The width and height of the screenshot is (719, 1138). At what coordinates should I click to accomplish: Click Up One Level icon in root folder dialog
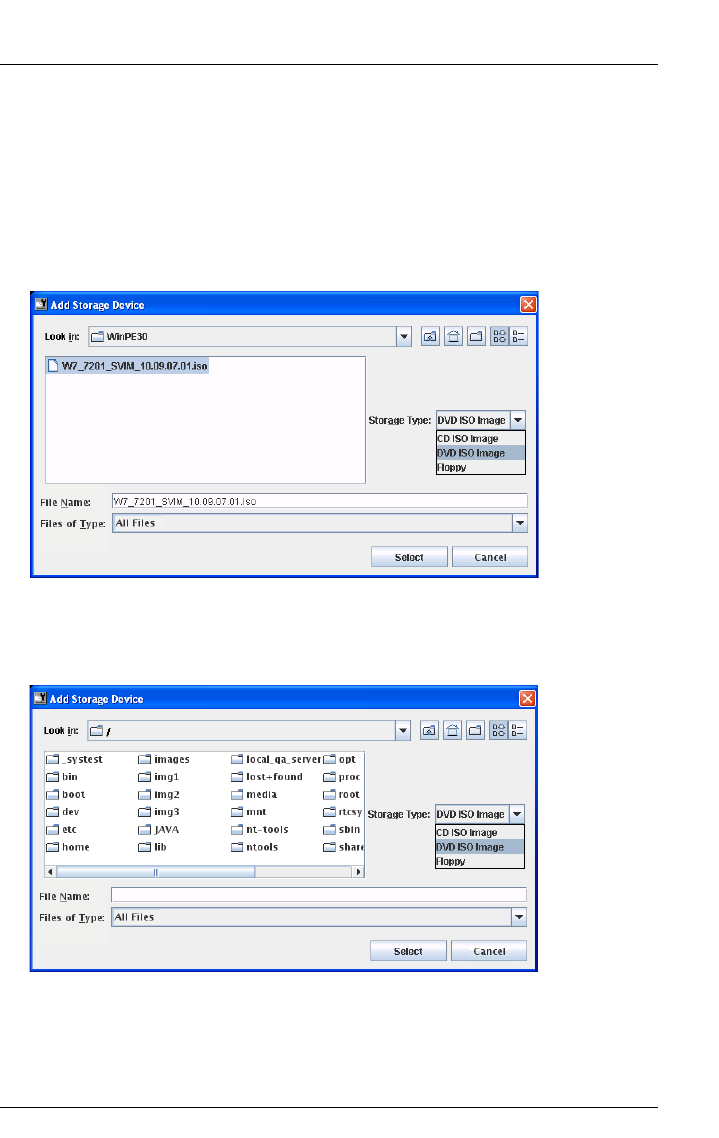tap(430, 731)
